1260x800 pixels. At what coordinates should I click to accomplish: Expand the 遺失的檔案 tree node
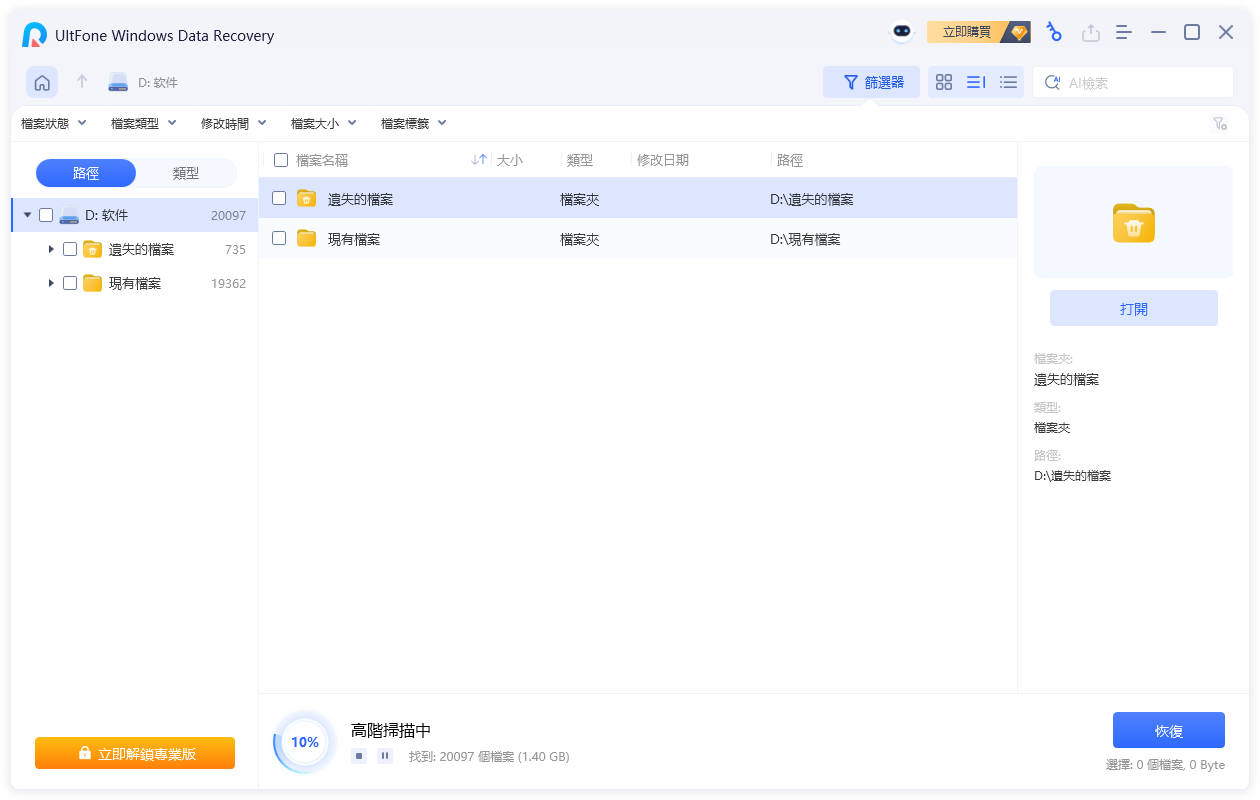pyautogui.click(x=51, y=249)
